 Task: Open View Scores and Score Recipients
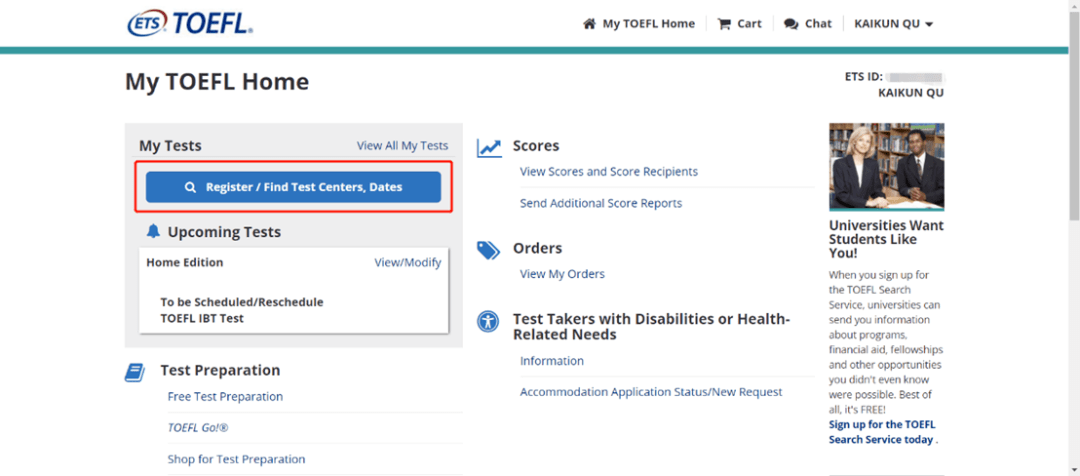(x=609, y=172)
